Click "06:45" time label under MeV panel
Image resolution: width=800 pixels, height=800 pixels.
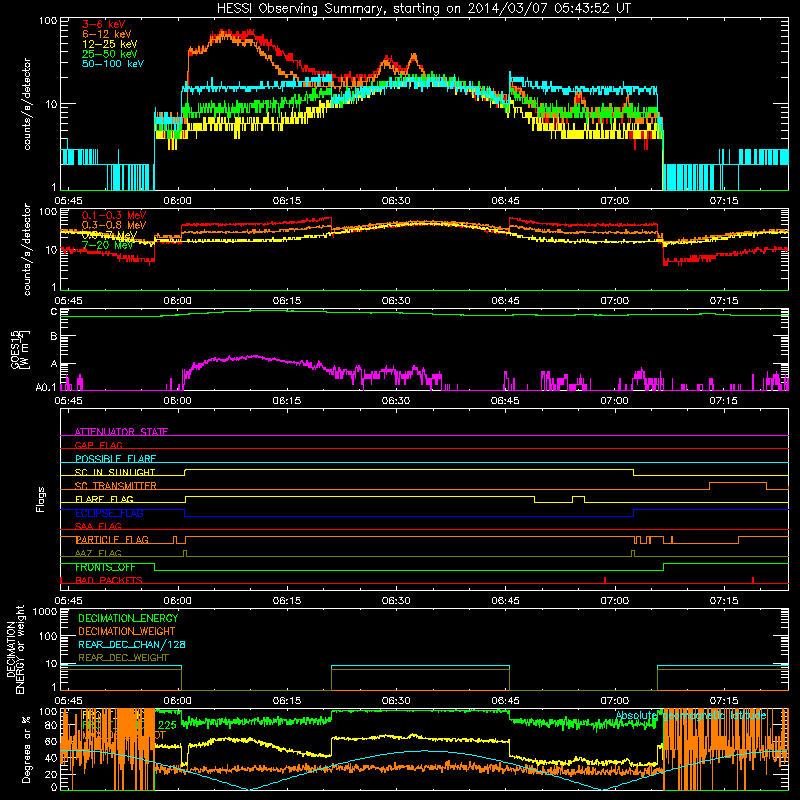pos(505,301)
